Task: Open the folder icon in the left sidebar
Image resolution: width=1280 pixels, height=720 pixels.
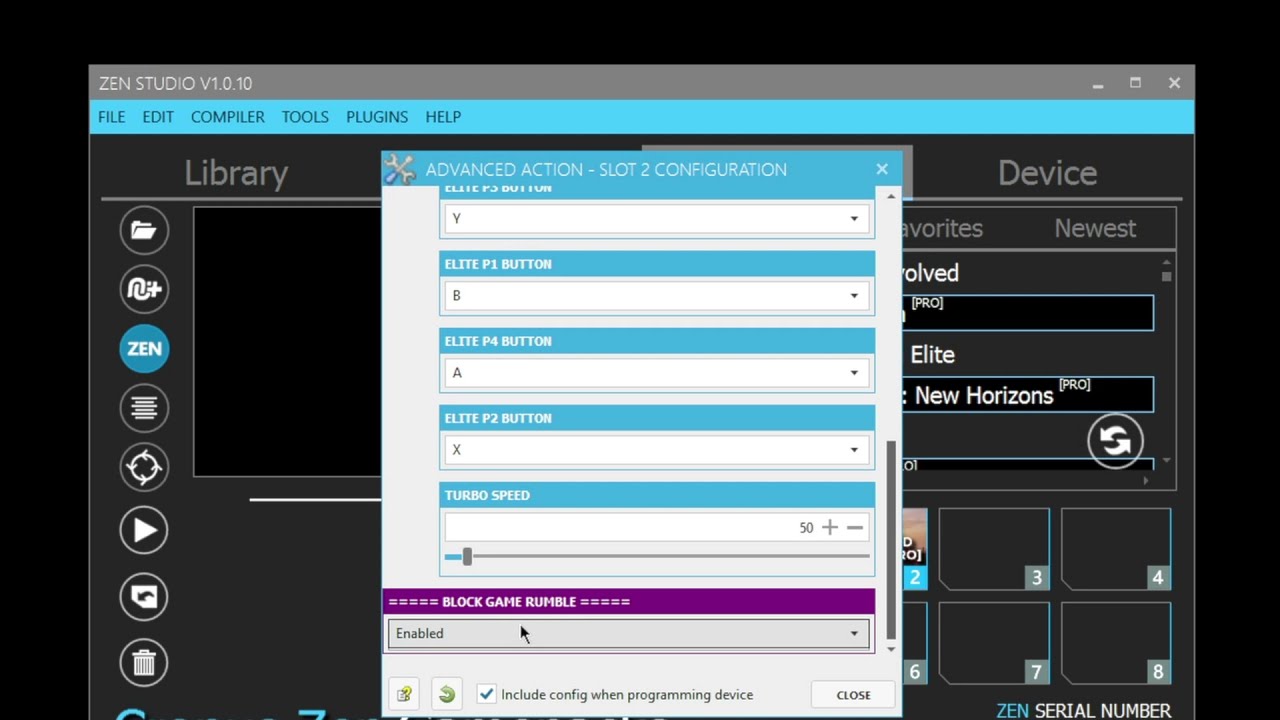Action: 144,231
